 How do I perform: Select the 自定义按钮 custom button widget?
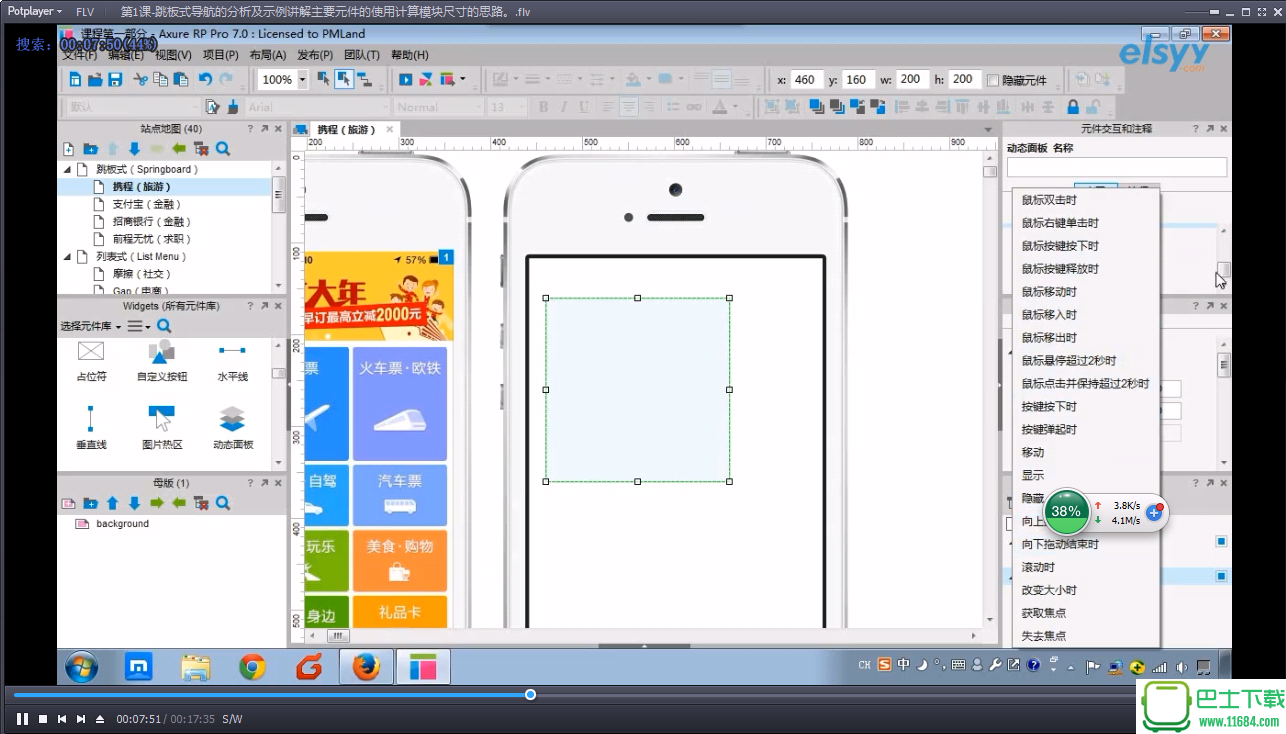coord(161,361)
